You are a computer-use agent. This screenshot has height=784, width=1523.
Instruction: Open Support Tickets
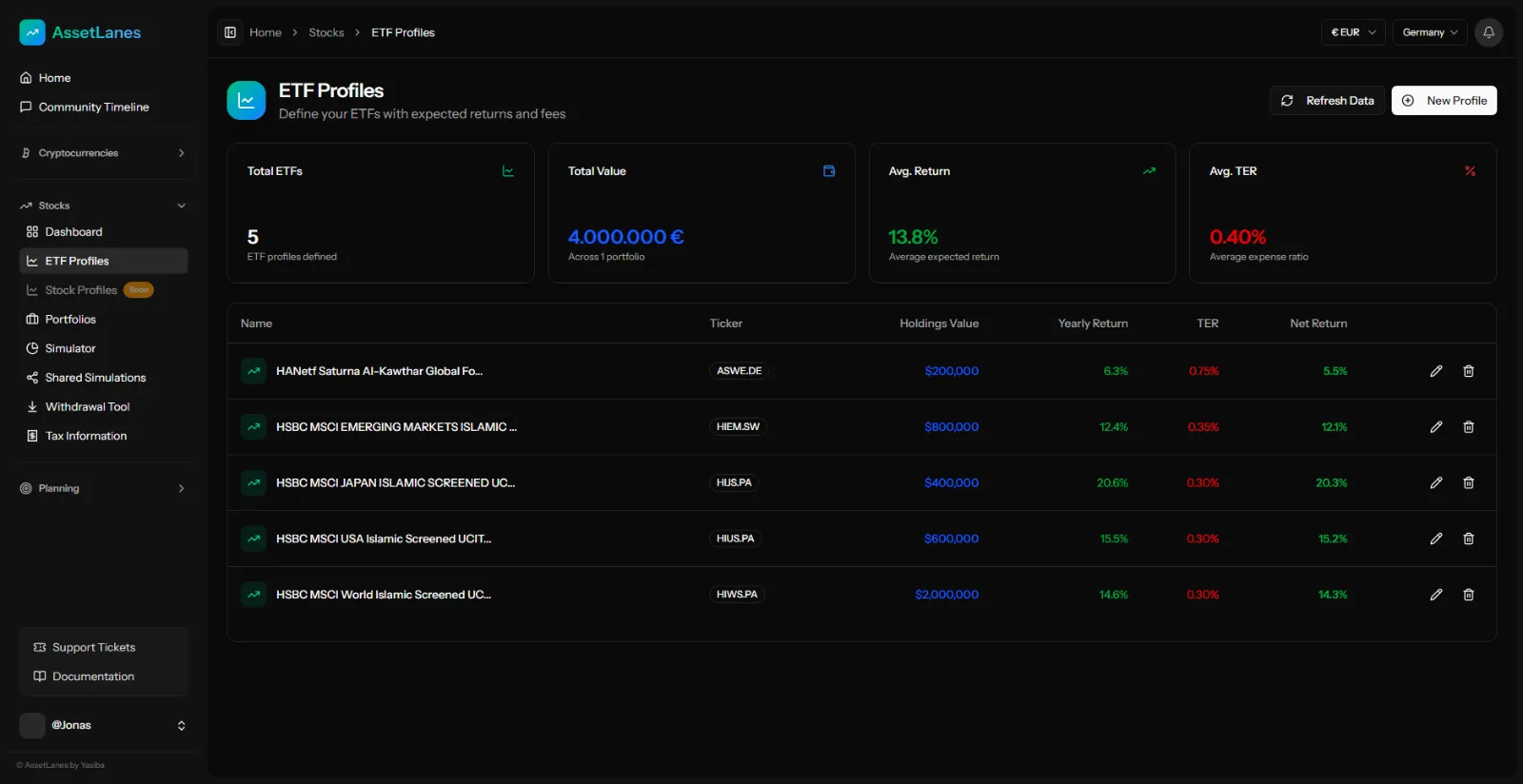click(104, 648)
